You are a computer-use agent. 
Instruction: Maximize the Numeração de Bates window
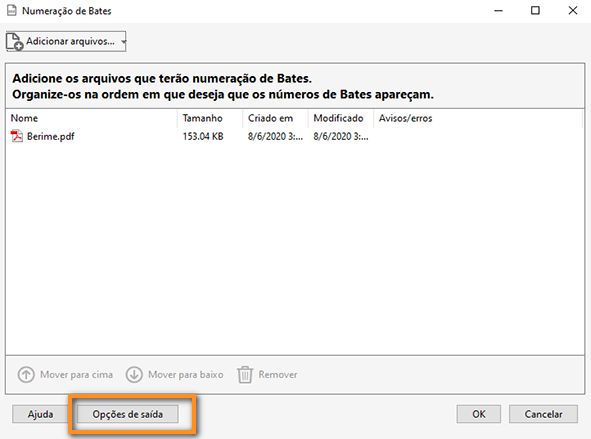[x=535, y=11]
